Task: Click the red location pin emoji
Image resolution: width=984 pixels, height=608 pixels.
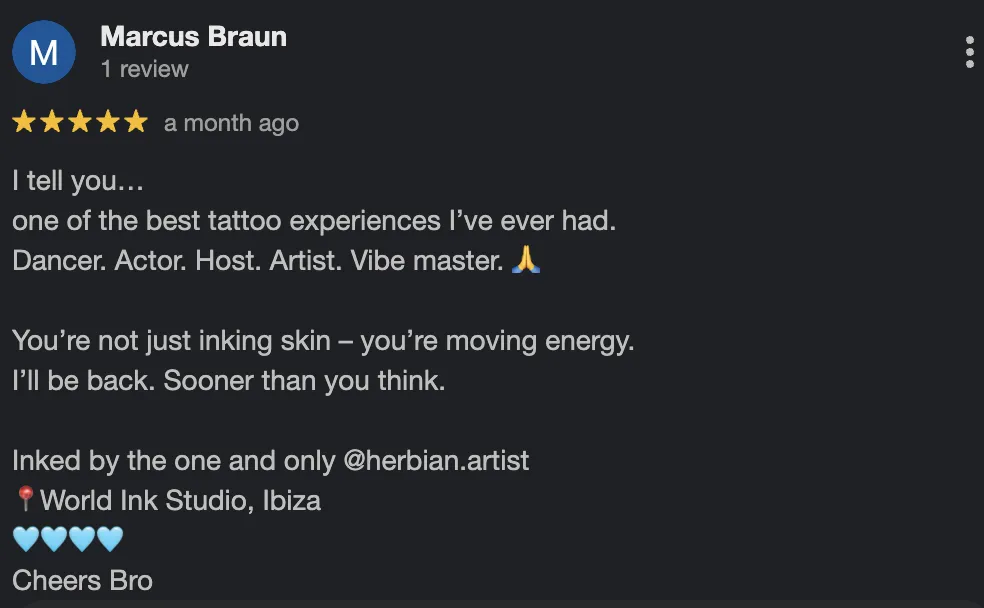Action: [25, 499]
